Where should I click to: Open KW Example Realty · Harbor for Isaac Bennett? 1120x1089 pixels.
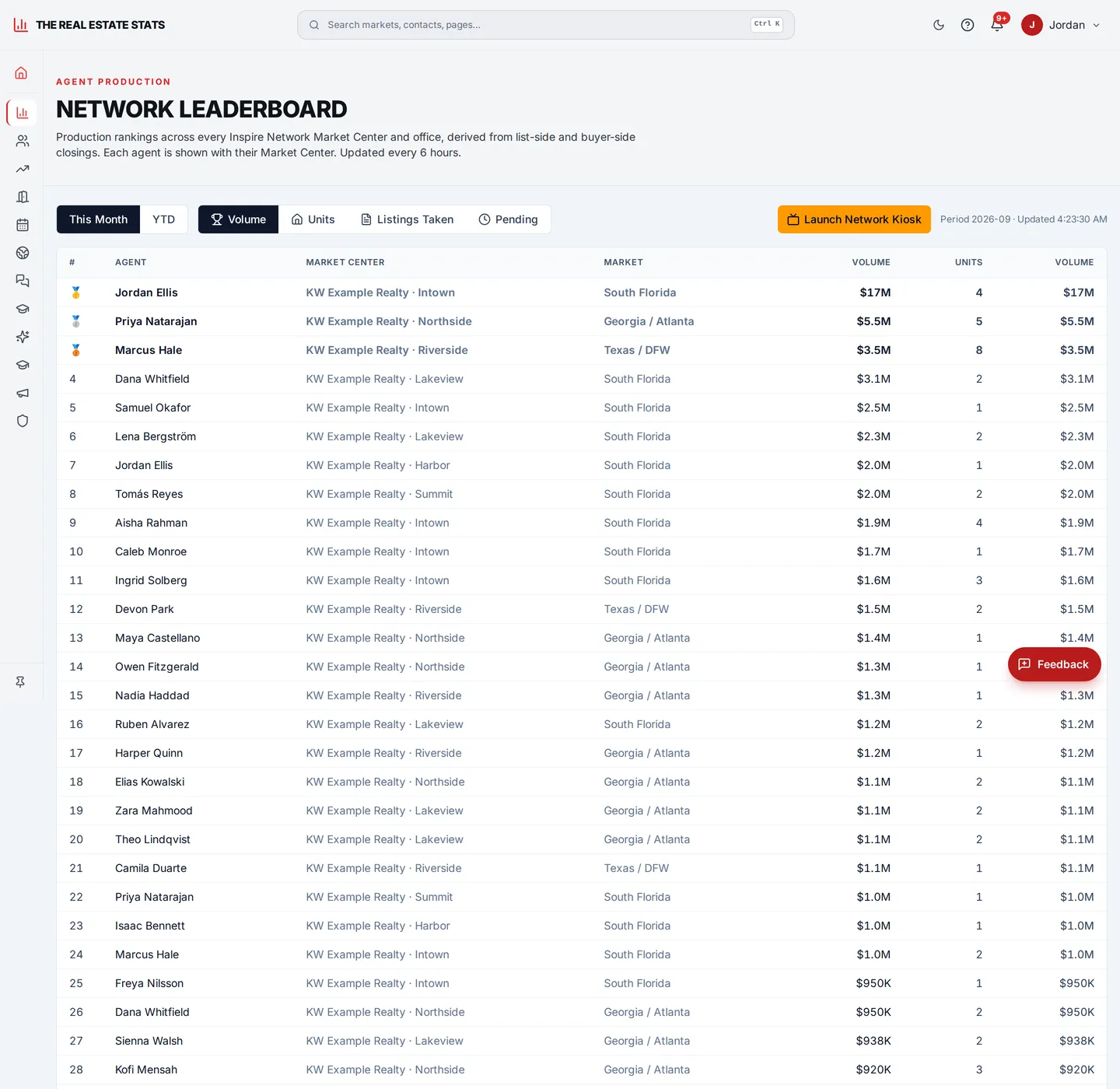click(378, 926)
